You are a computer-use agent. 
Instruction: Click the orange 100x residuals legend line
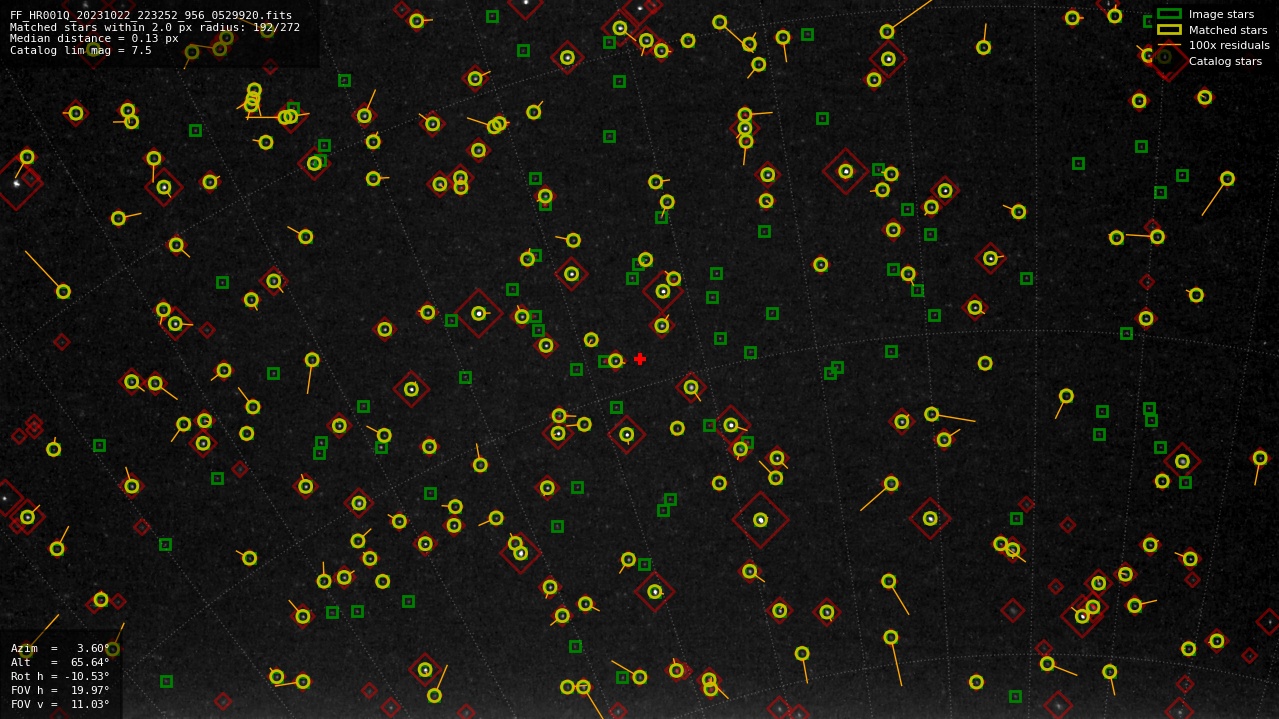tap(1169, 45)
